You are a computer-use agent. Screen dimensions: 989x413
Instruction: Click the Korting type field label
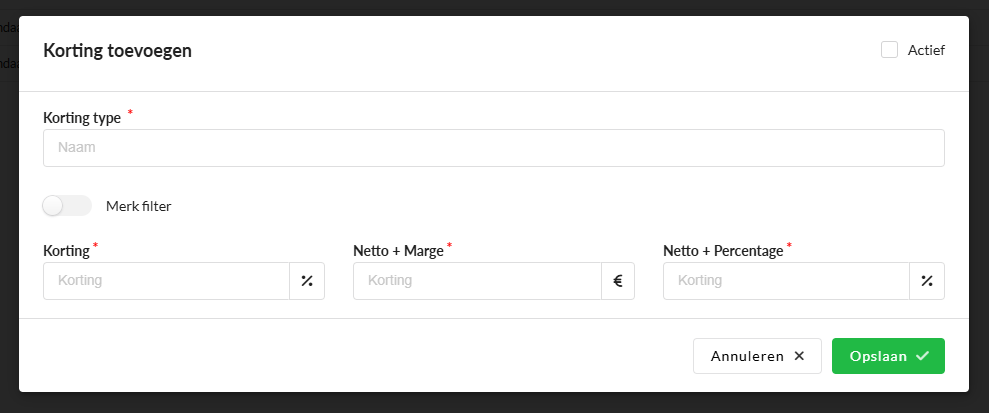[82, 118]
